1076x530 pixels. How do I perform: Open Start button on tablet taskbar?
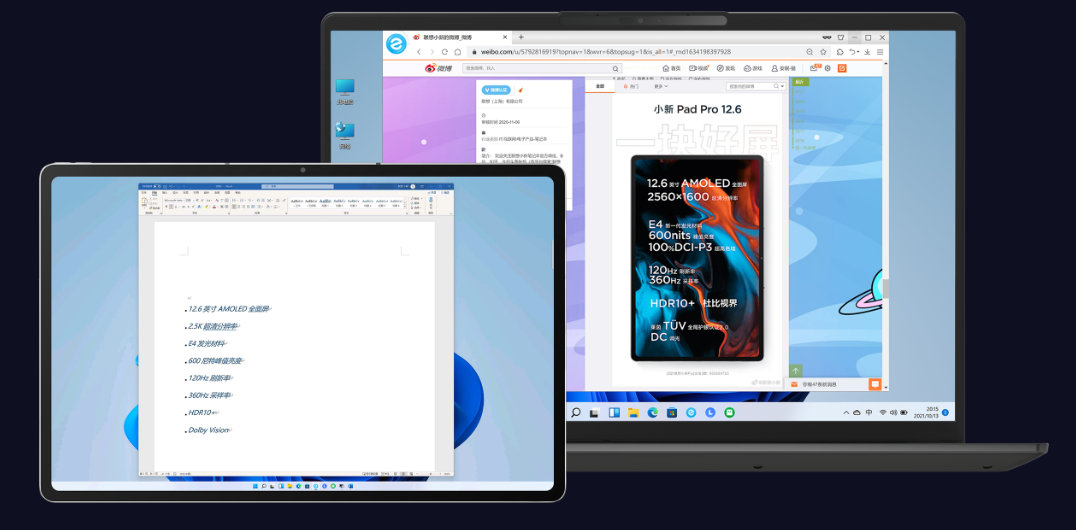(257, 486)
